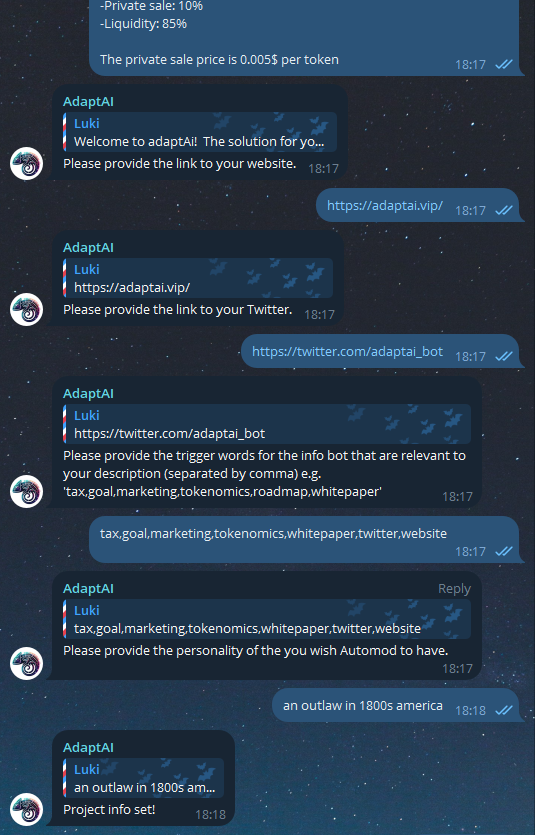Open the https://adaptai.vip/ link in sent message
This screenshot has width=535, height=835.
(384, 206)
